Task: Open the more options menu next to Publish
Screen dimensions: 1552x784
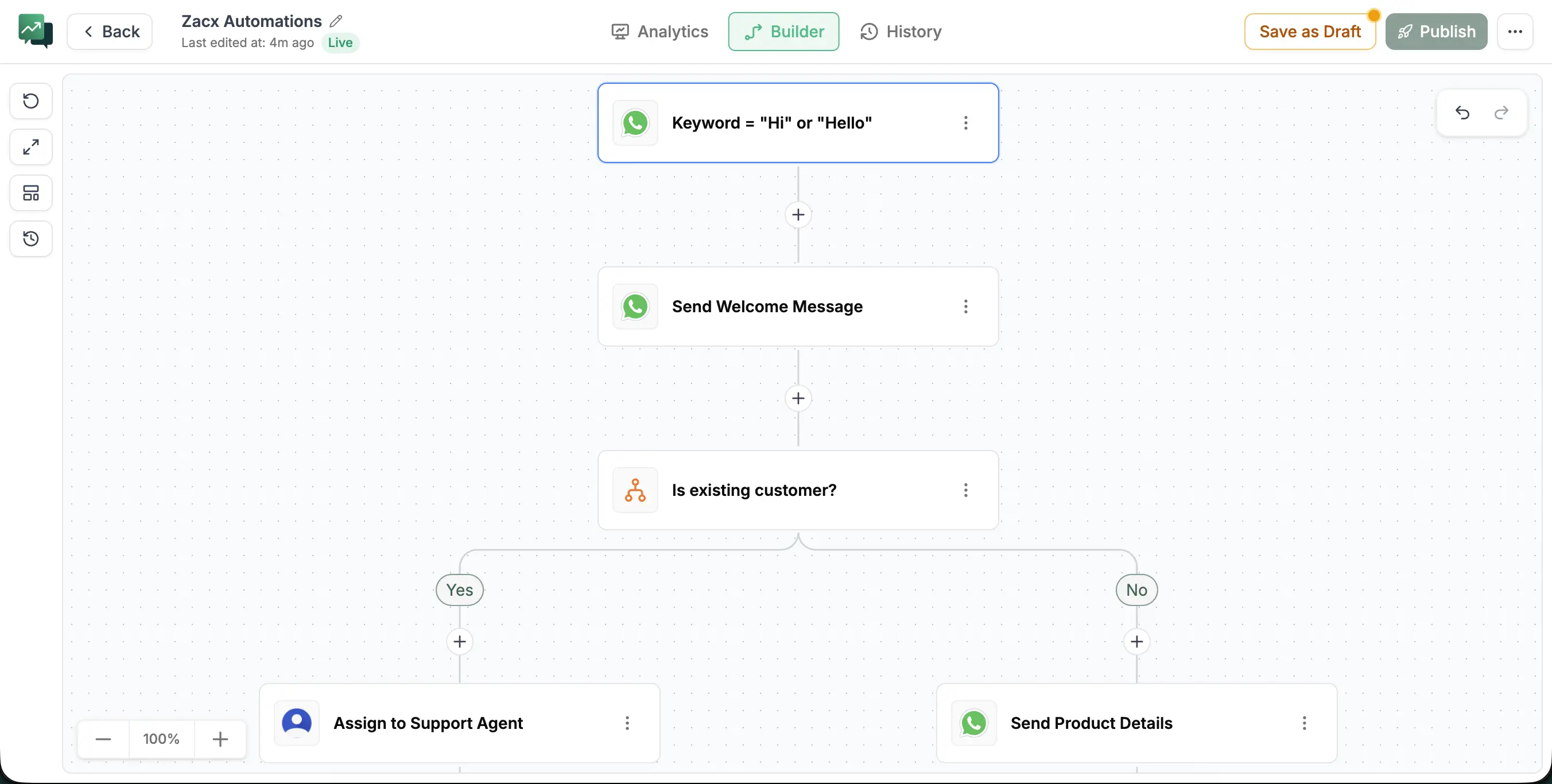Action: 1516,32
